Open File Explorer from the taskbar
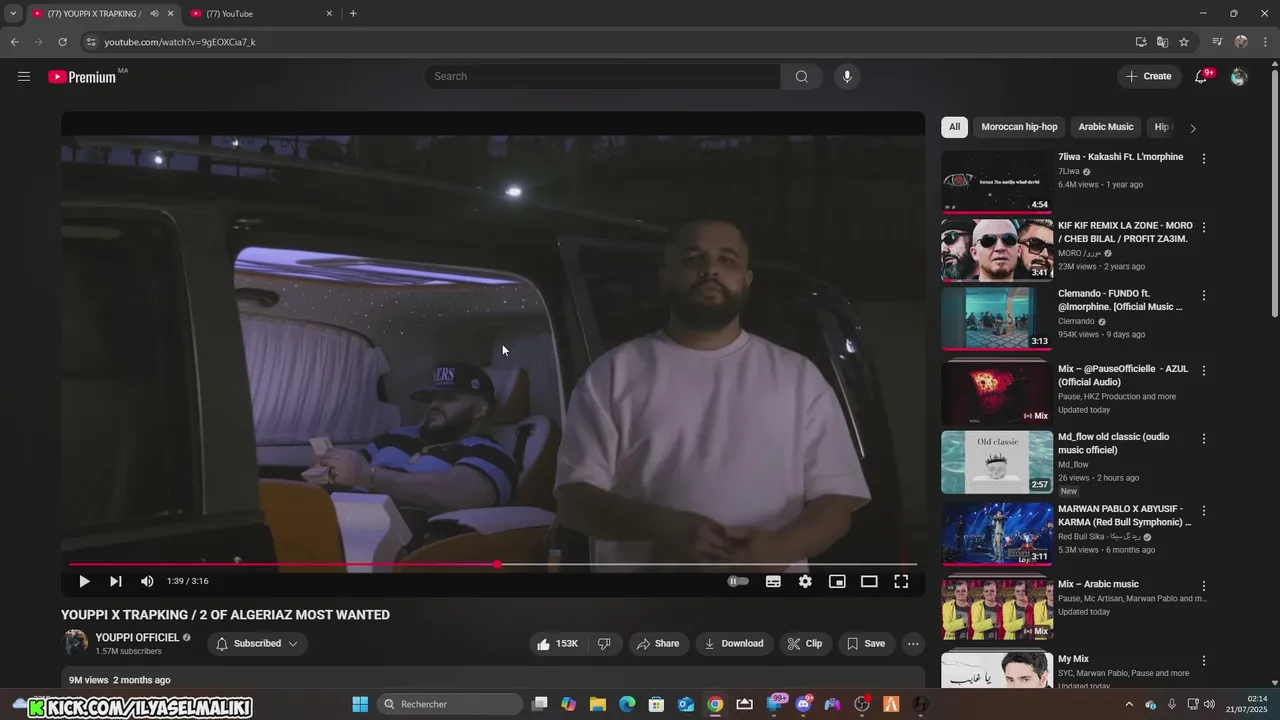This screenshot has height=720, width=1280. tap(597, 704)
